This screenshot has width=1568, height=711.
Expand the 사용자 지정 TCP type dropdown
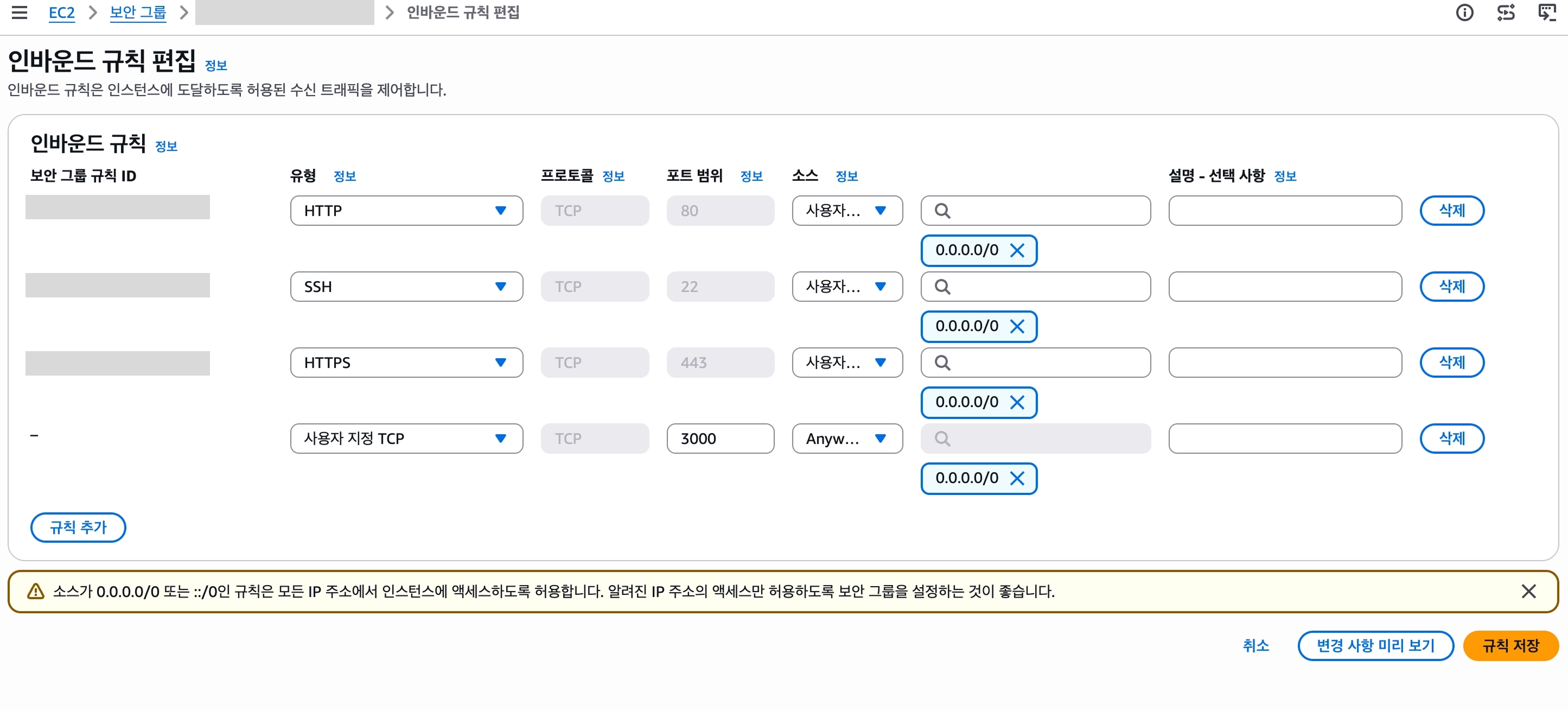coord(406,439)
